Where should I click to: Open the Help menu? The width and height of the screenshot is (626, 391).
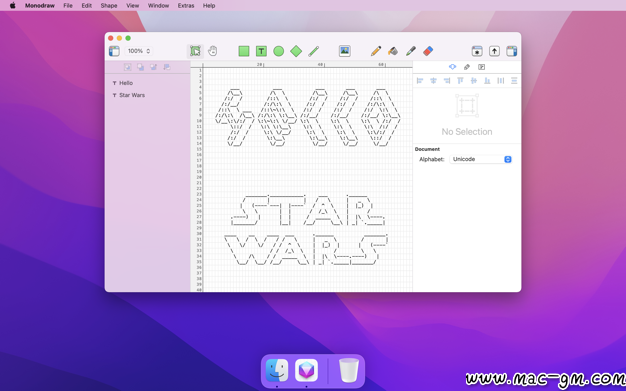click(x=209, y=6)
